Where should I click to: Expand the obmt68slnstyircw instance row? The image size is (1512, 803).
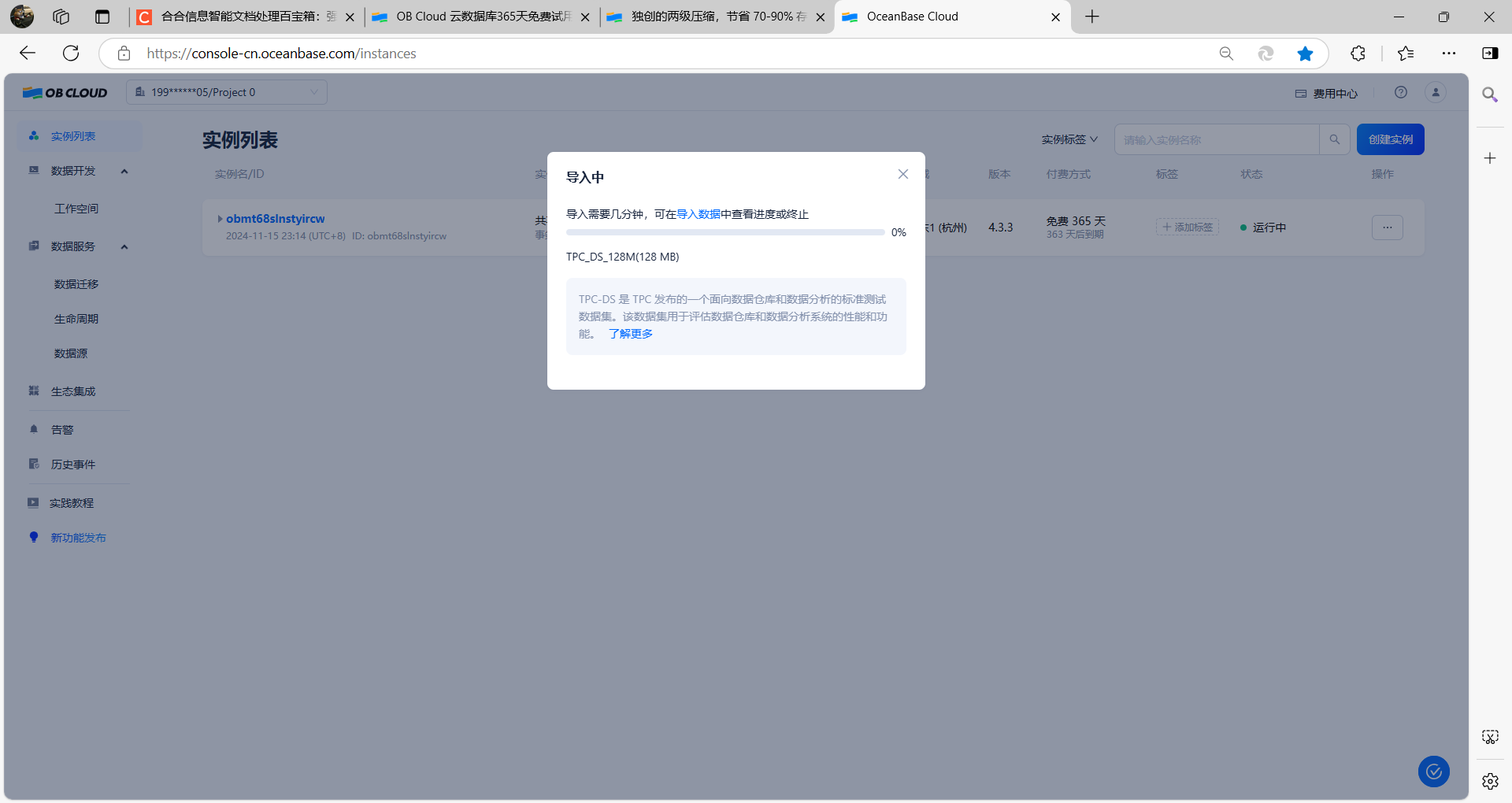pos(220,219)
